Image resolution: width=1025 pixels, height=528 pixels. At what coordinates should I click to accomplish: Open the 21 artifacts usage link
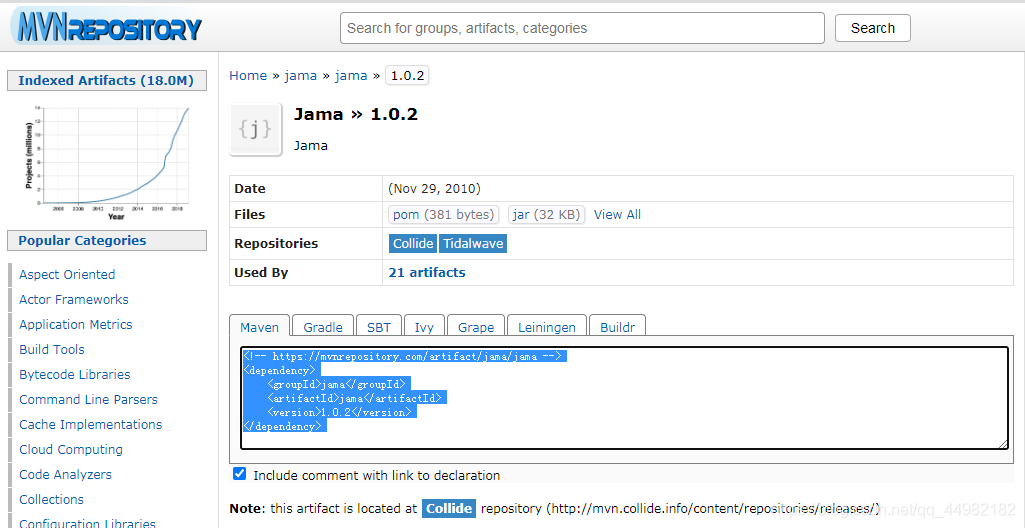(x=427, y=272)
